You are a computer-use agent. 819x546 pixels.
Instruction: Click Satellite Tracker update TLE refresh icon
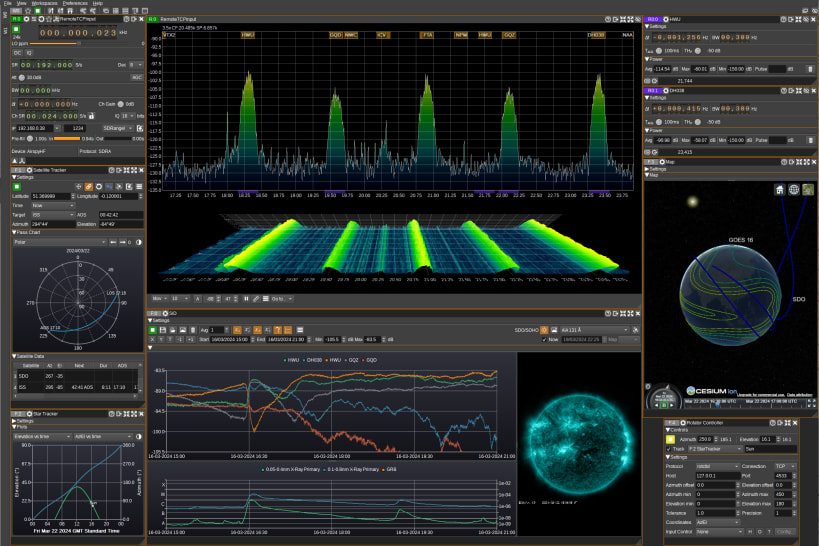click(99, 187)
